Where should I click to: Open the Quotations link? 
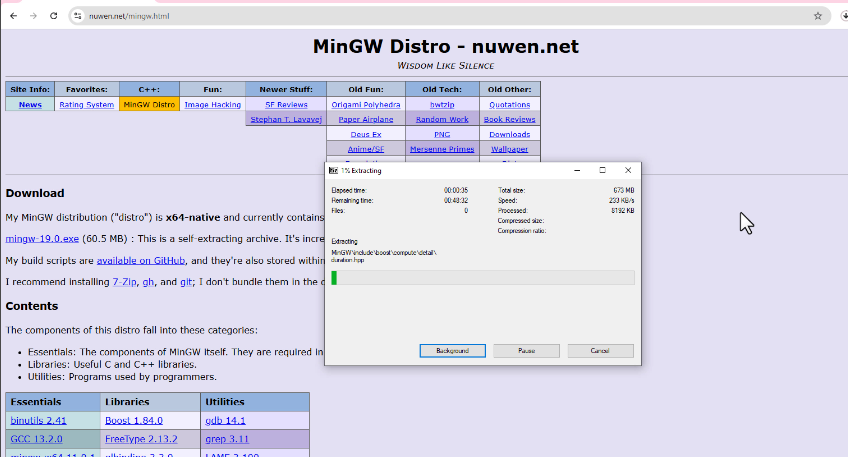510,105
